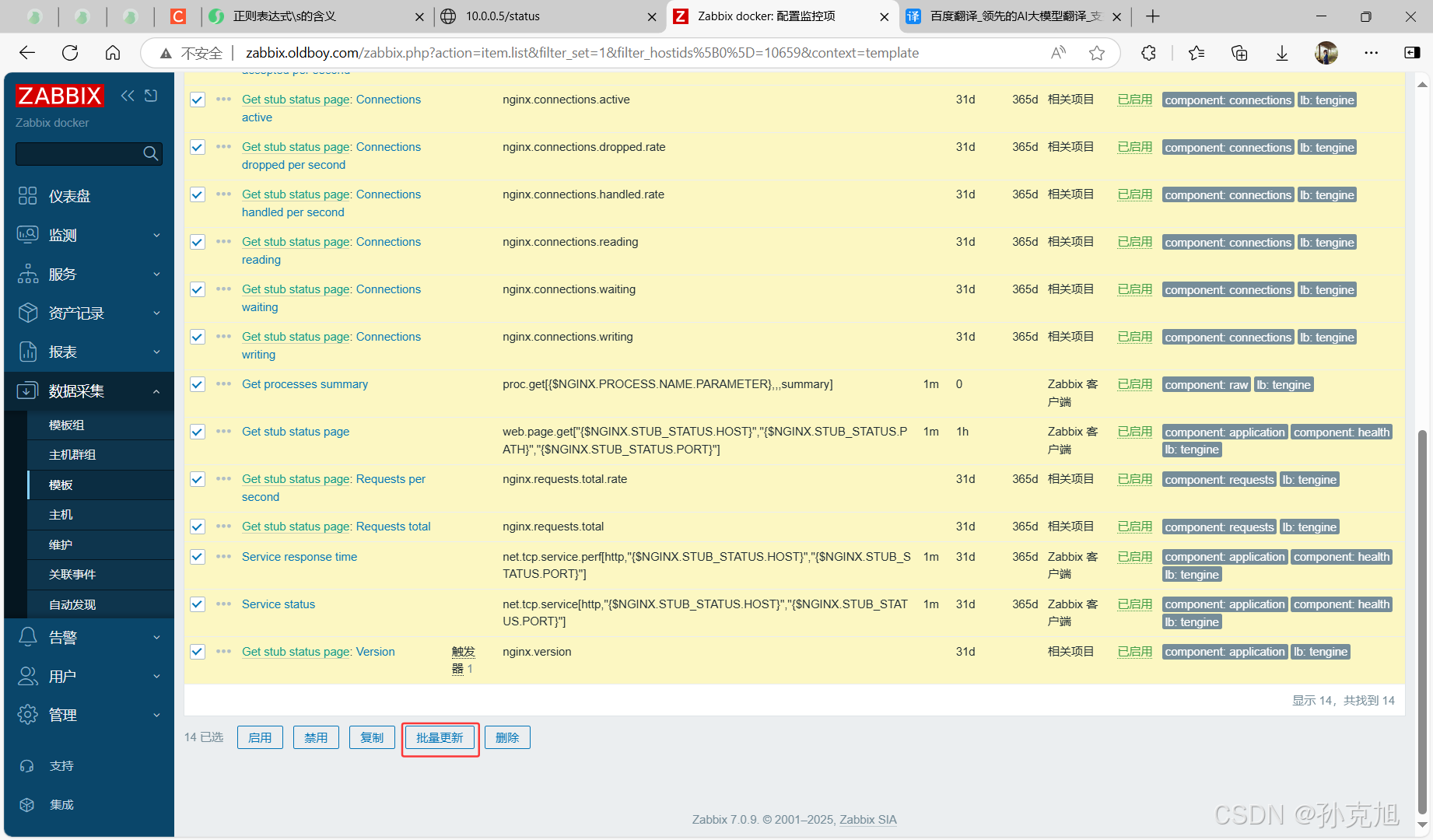Viewport: 1433px width, 840px height.
Task: Click the 集成 integrations cube icon
Action: (x=27, y=805)
